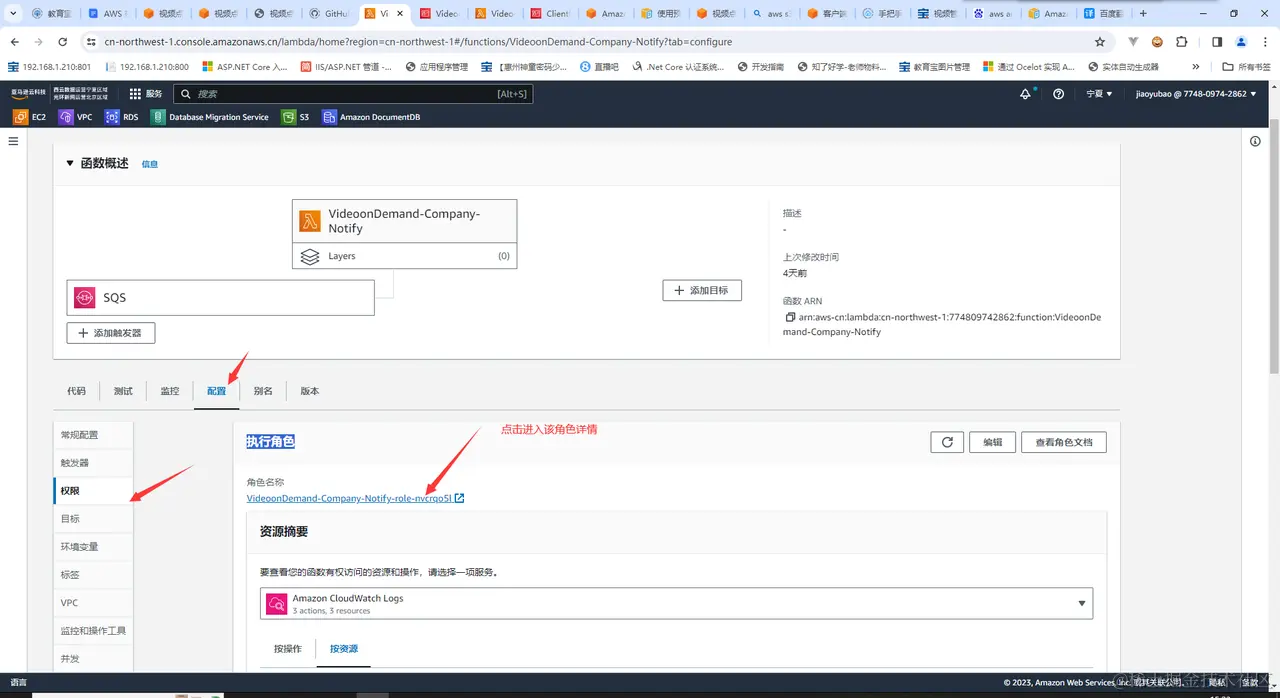Image resolution: width=1280 pixels, height=698 pixels.
Task: Open Amazon DocumentDB shortcut
Action: (371, 117)
